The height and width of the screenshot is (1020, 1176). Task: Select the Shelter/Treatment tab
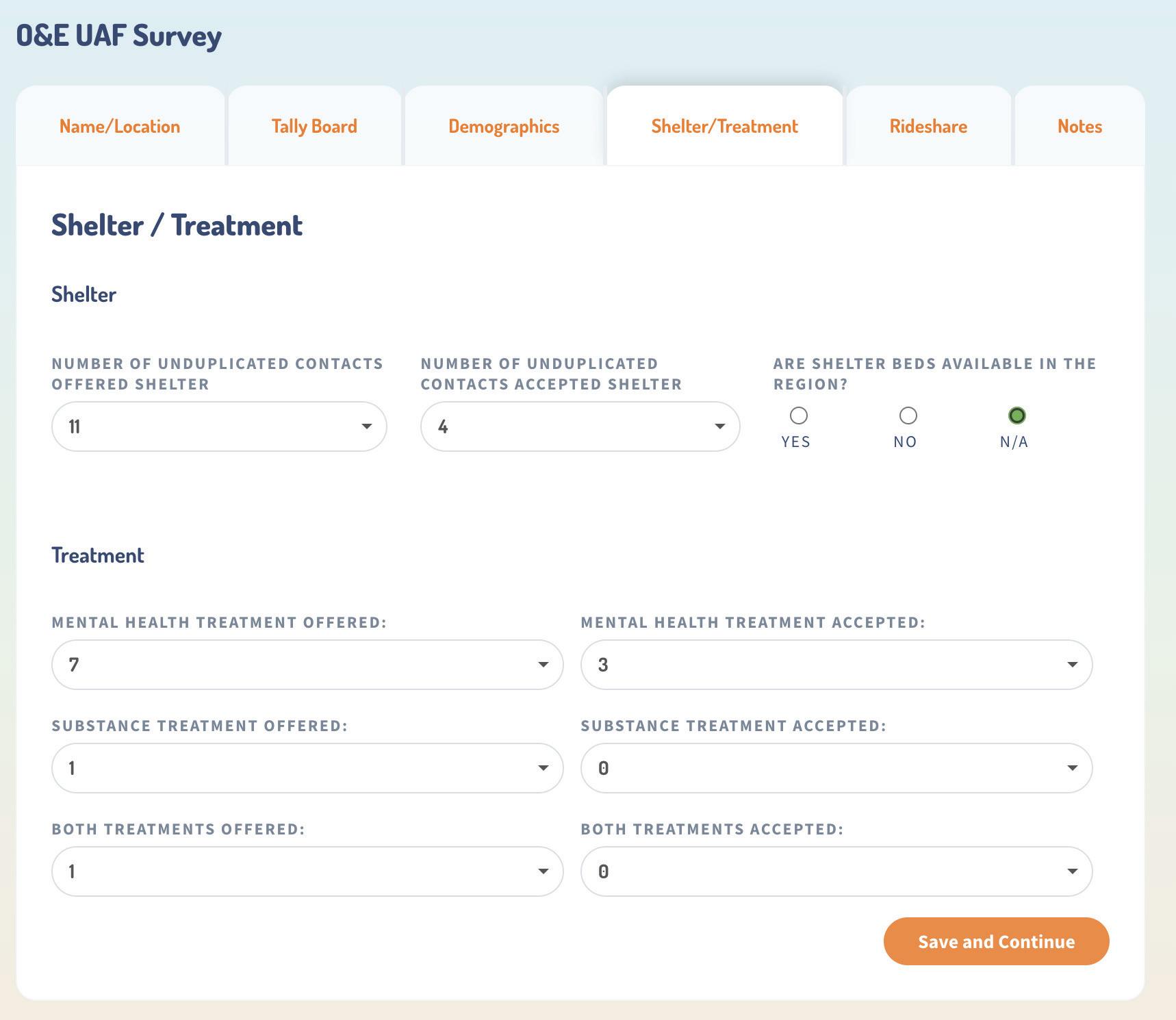[x=724, y=126]
